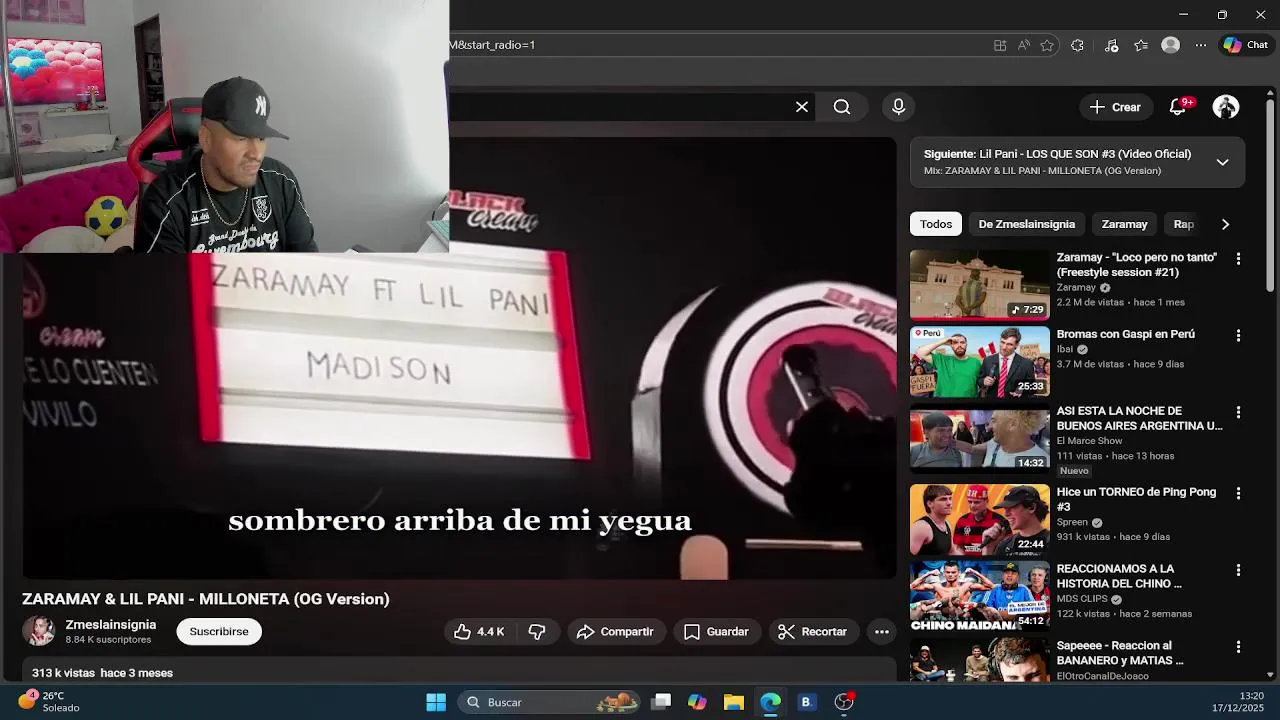Screen dimensions: 1280x720
Task: Open the Edge favorites list icon
Action: pyautogui.click(x=1141, y=45)
